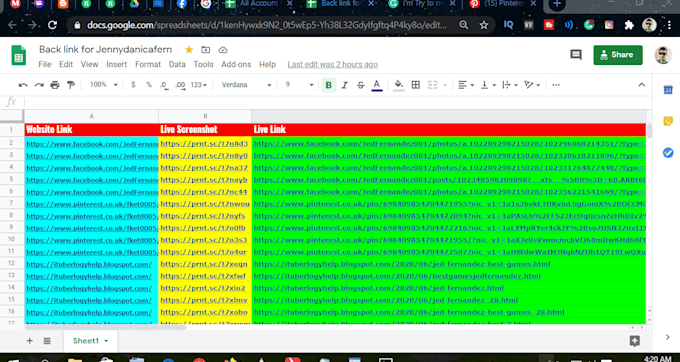Screen dimensions: 680x362
Task: Open the Help menu
Action: coord(268,64)
